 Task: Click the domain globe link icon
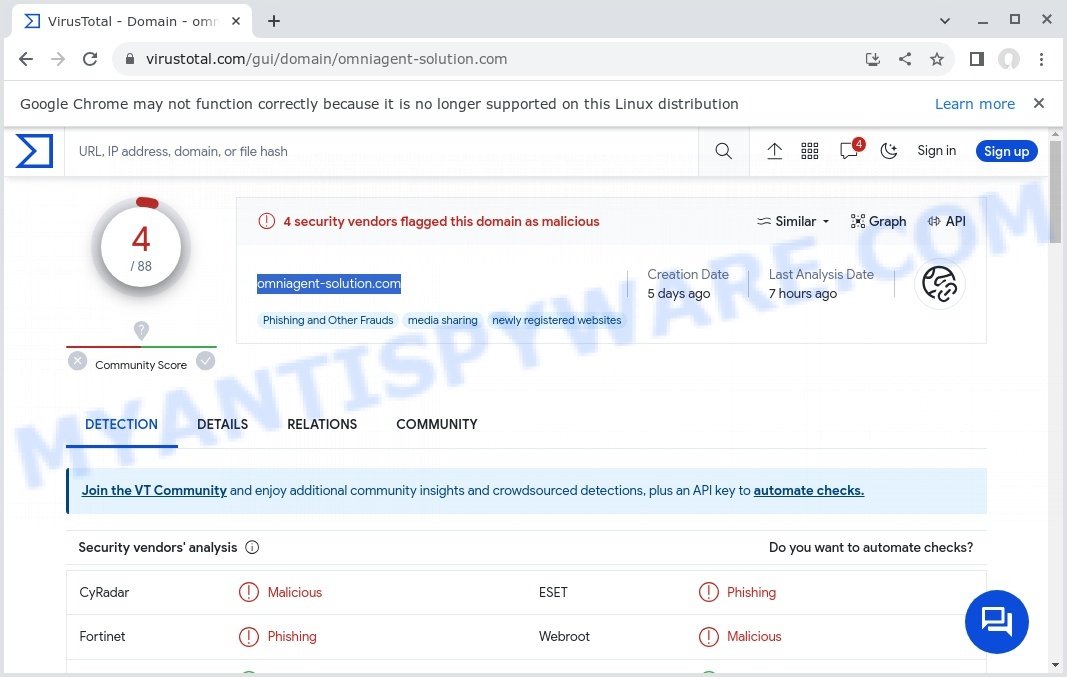coord(939,284)
